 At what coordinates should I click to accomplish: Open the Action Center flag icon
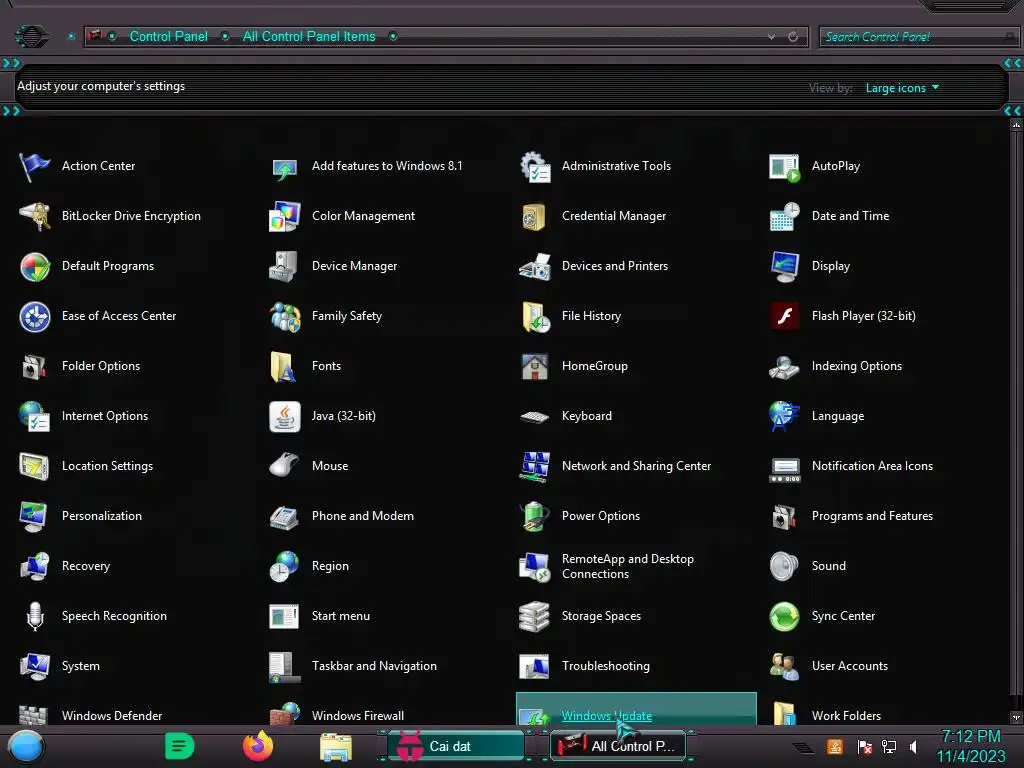click(x=35, y=166)
